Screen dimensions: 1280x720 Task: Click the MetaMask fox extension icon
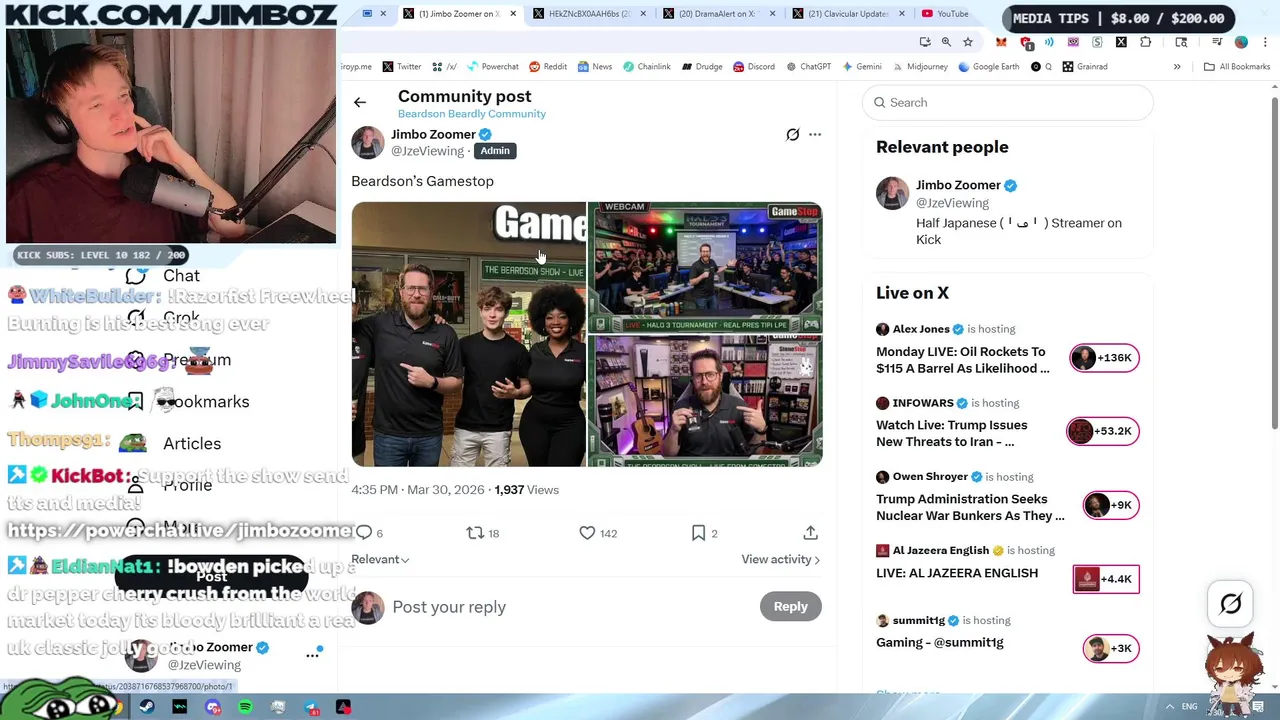coord(1001,42)
